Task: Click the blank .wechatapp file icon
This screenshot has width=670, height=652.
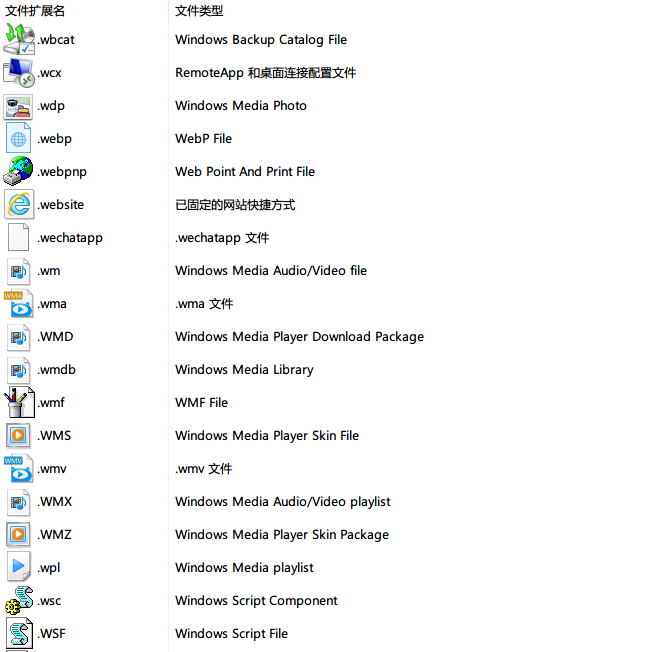Action: point(18,238)
